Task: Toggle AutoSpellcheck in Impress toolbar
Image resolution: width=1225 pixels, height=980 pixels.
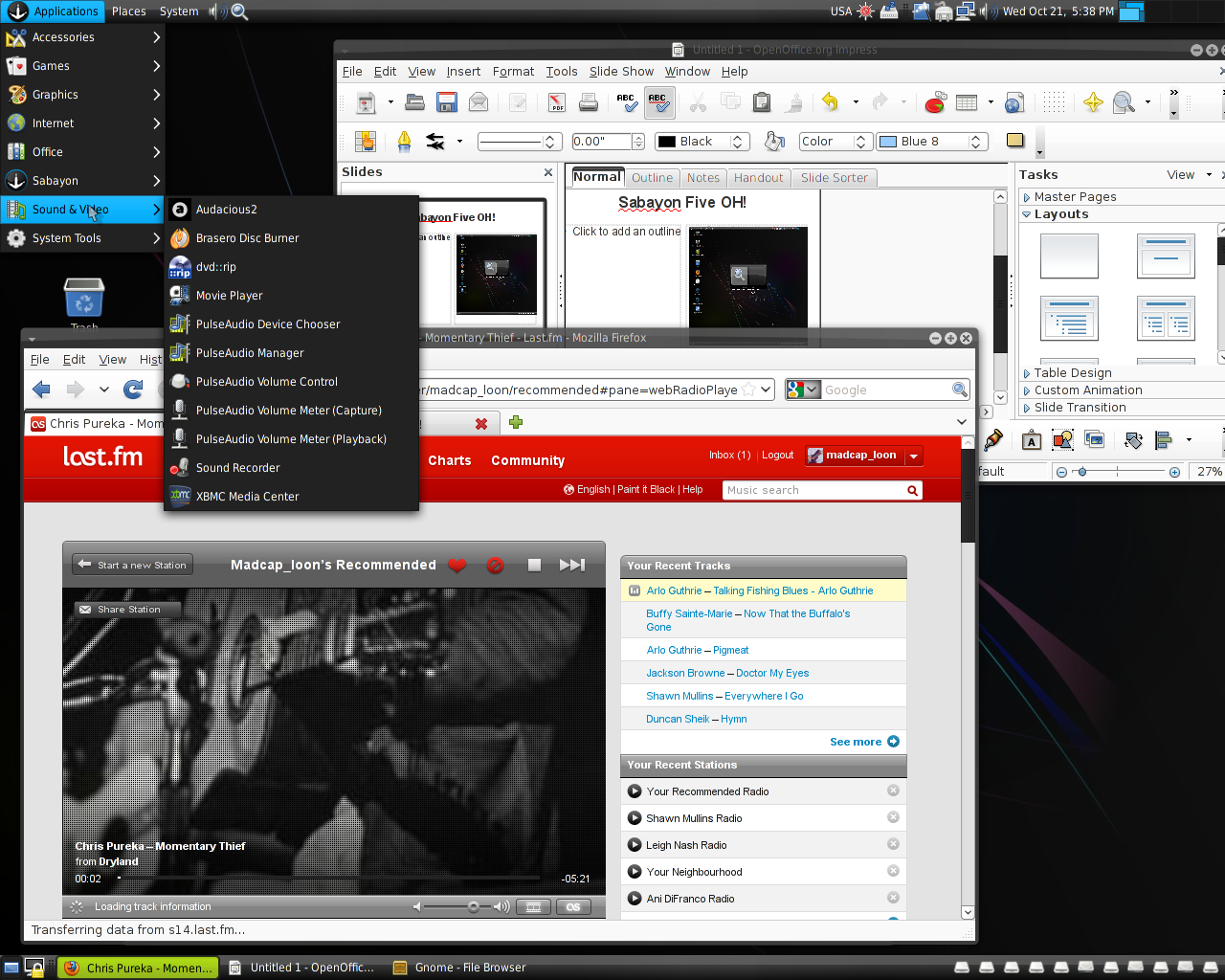Action: [x=658, y=102]
